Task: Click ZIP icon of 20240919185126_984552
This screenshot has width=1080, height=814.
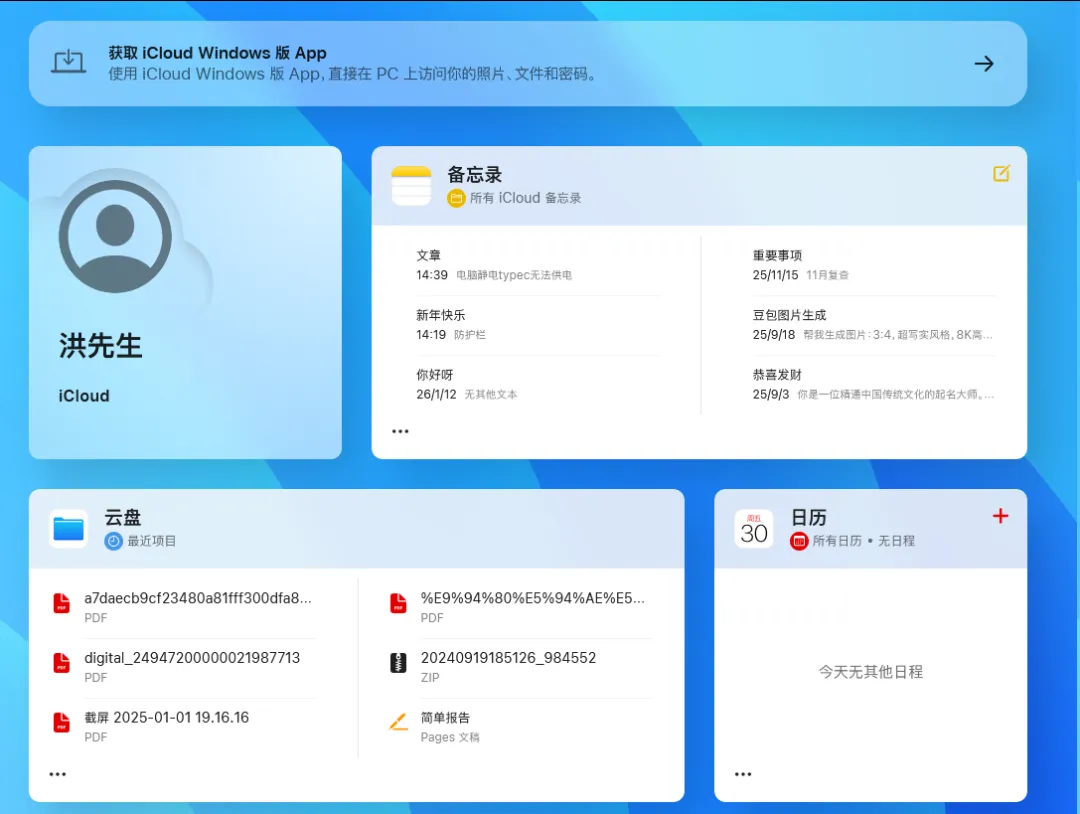Action: (398, 663)
